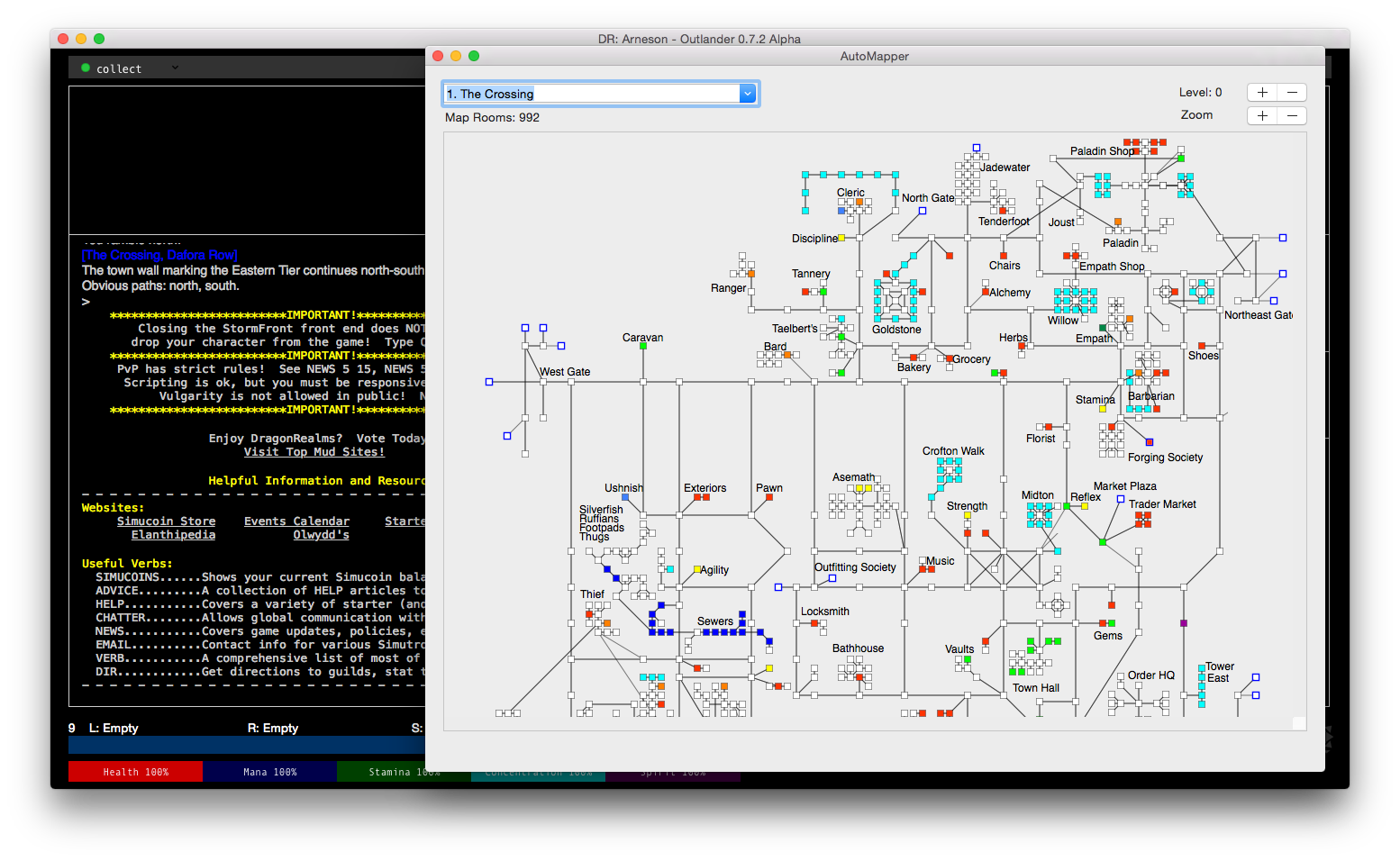Zoom in the map with plus button
The width and height of the screenshot is (1400, 861).
pyautogui.click(x=1262, y=115)
